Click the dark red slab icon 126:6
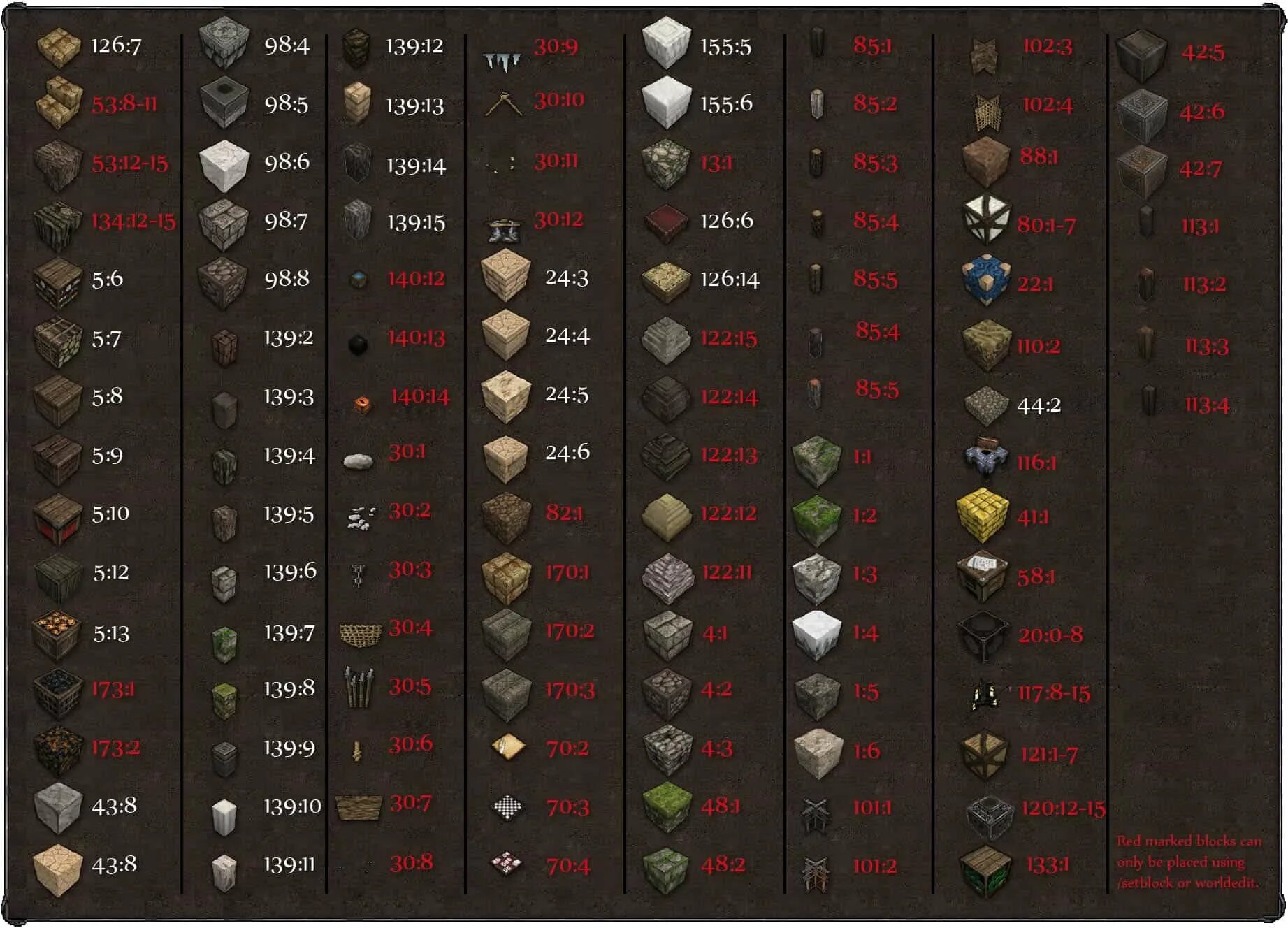Viewport: 1288px width, 928px height. click(666, 221)
